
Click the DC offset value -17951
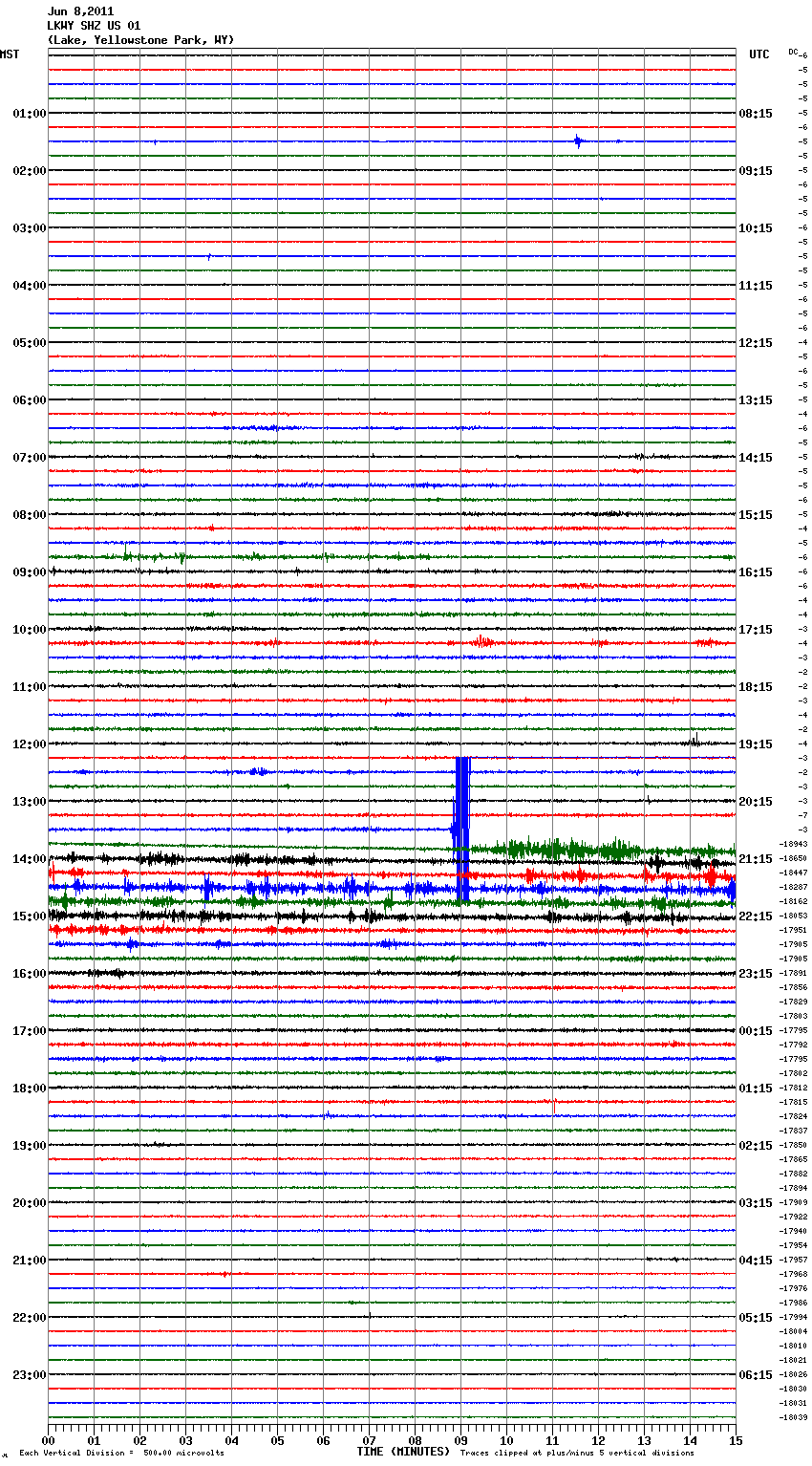pos(794,930)
